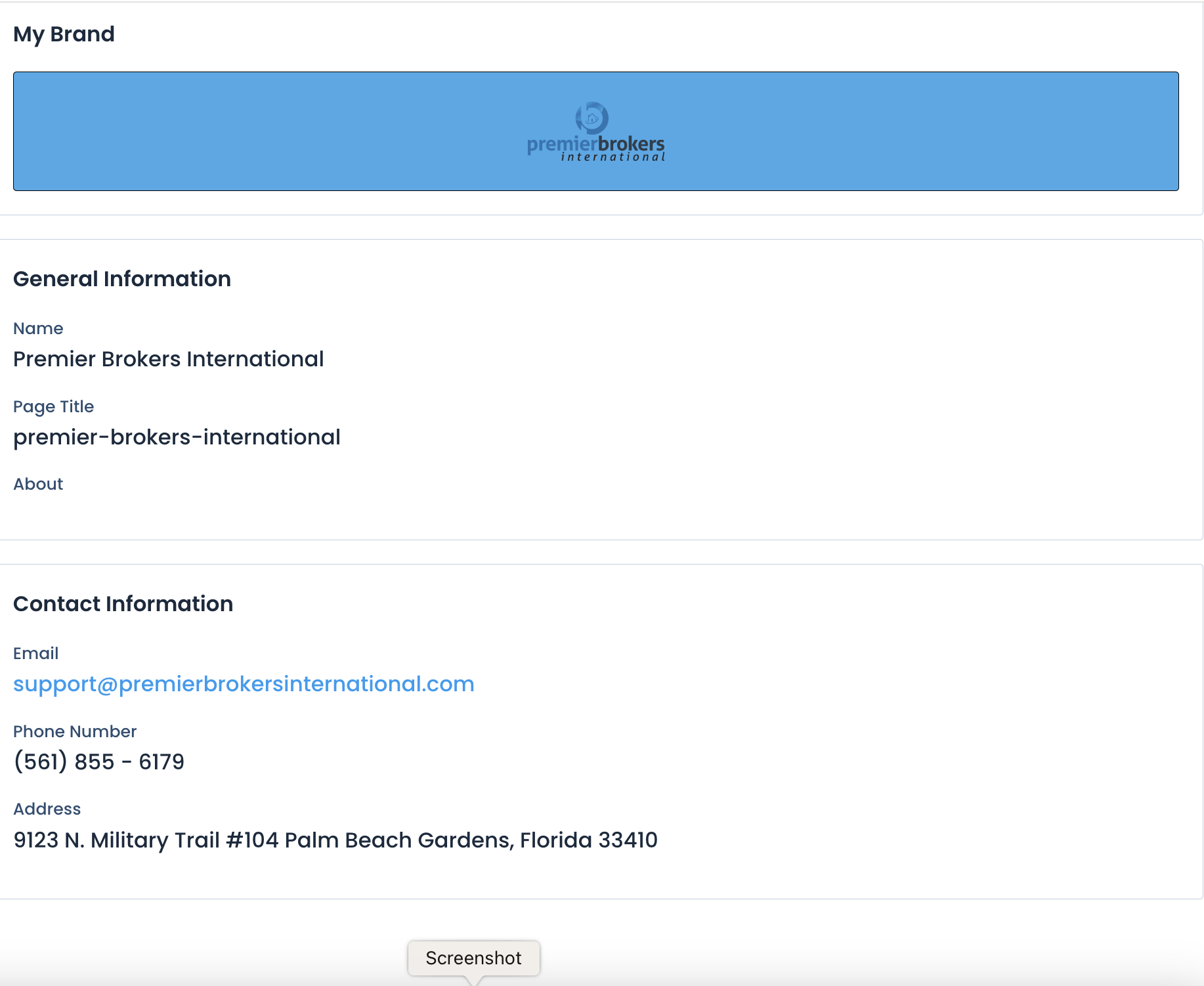This screenshot has height=986, width=1204.
Task: Select the General Information heading
Action: coord(122,279)
